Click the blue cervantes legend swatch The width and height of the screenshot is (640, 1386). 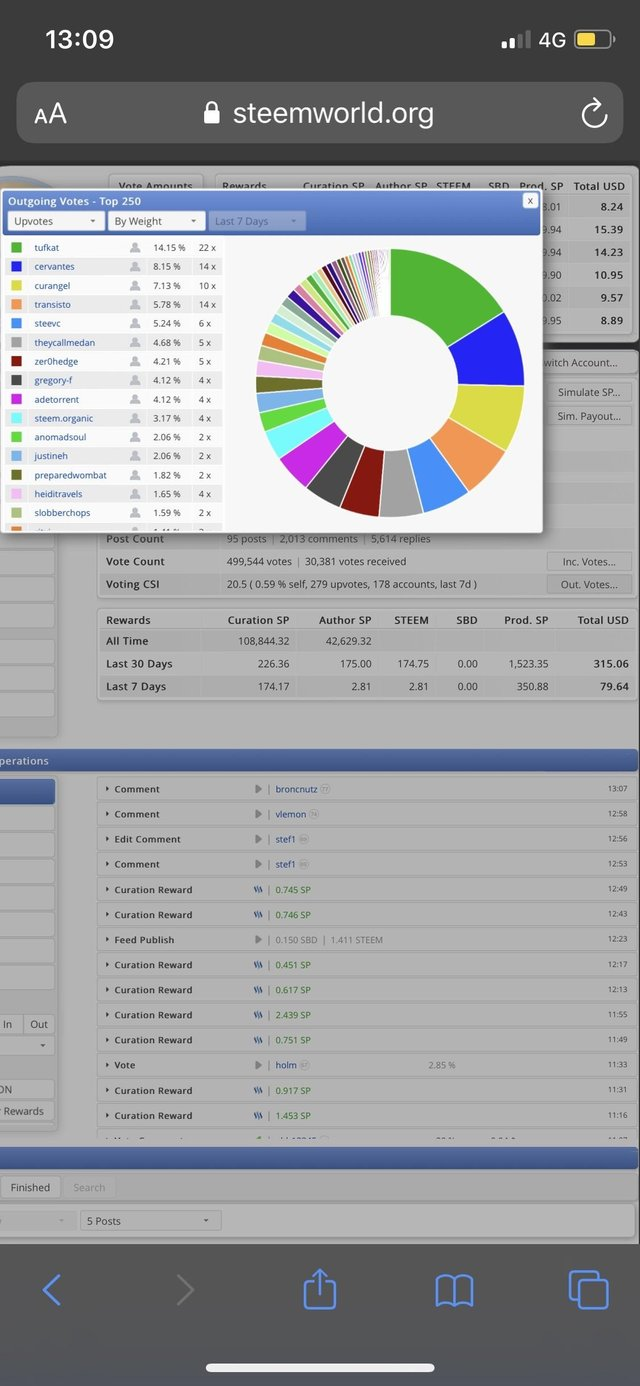[16, 267]
